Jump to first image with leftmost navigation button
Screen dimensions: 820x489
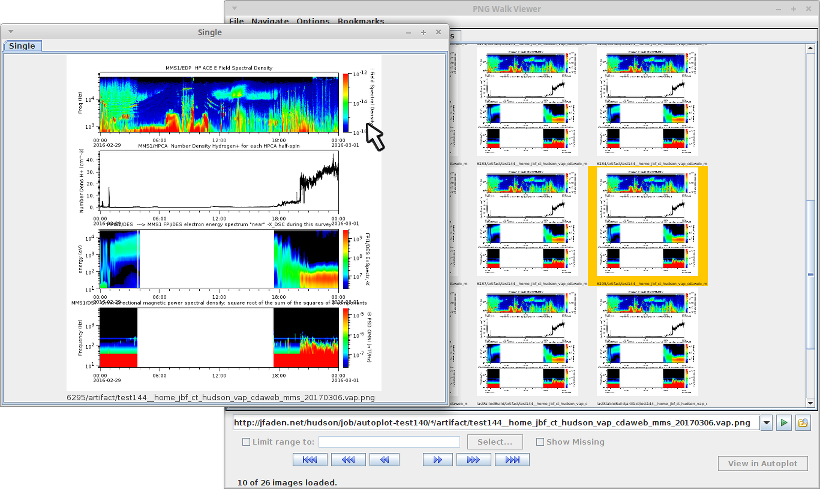pos(309,460)
